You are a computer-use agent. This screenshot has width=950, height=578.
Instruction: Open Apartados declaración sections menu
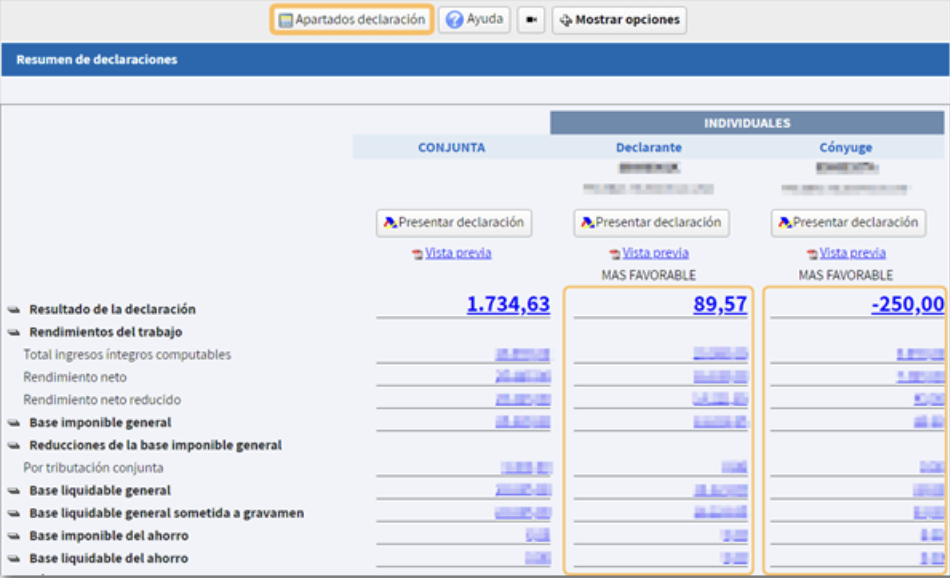pyautogui.click(x=352, y=20)
